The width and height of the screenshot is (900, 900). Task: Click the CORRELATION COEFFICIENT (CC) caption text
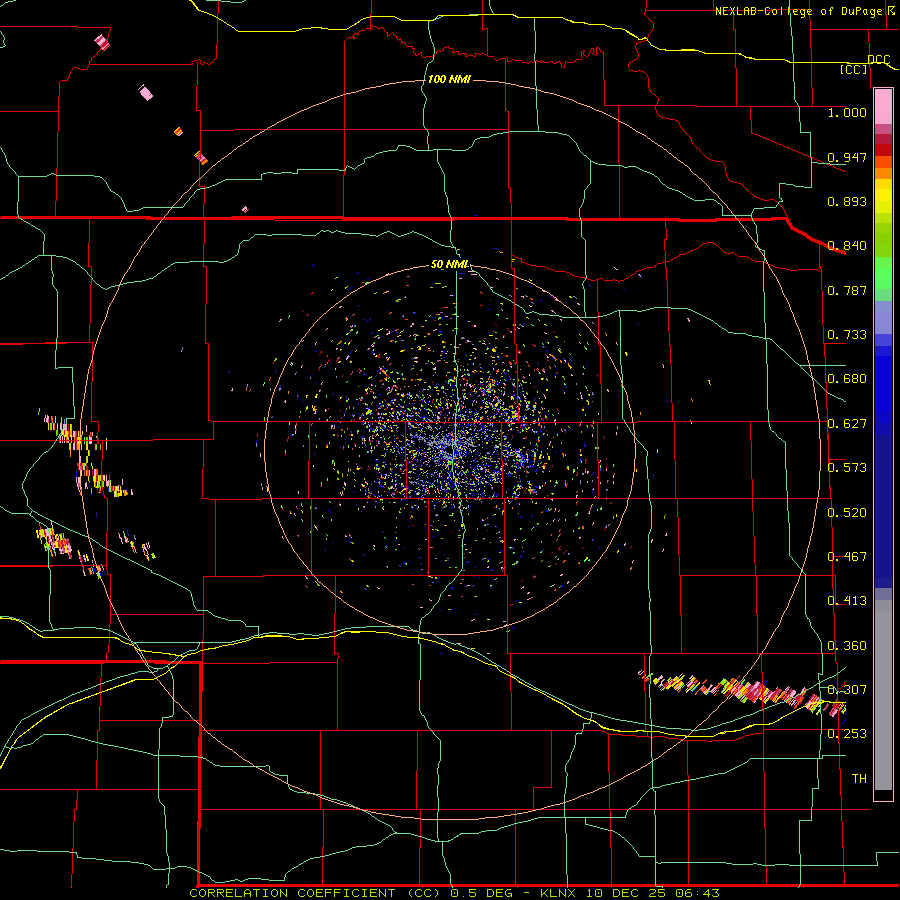pyautogui.click(x=315, y=893)
